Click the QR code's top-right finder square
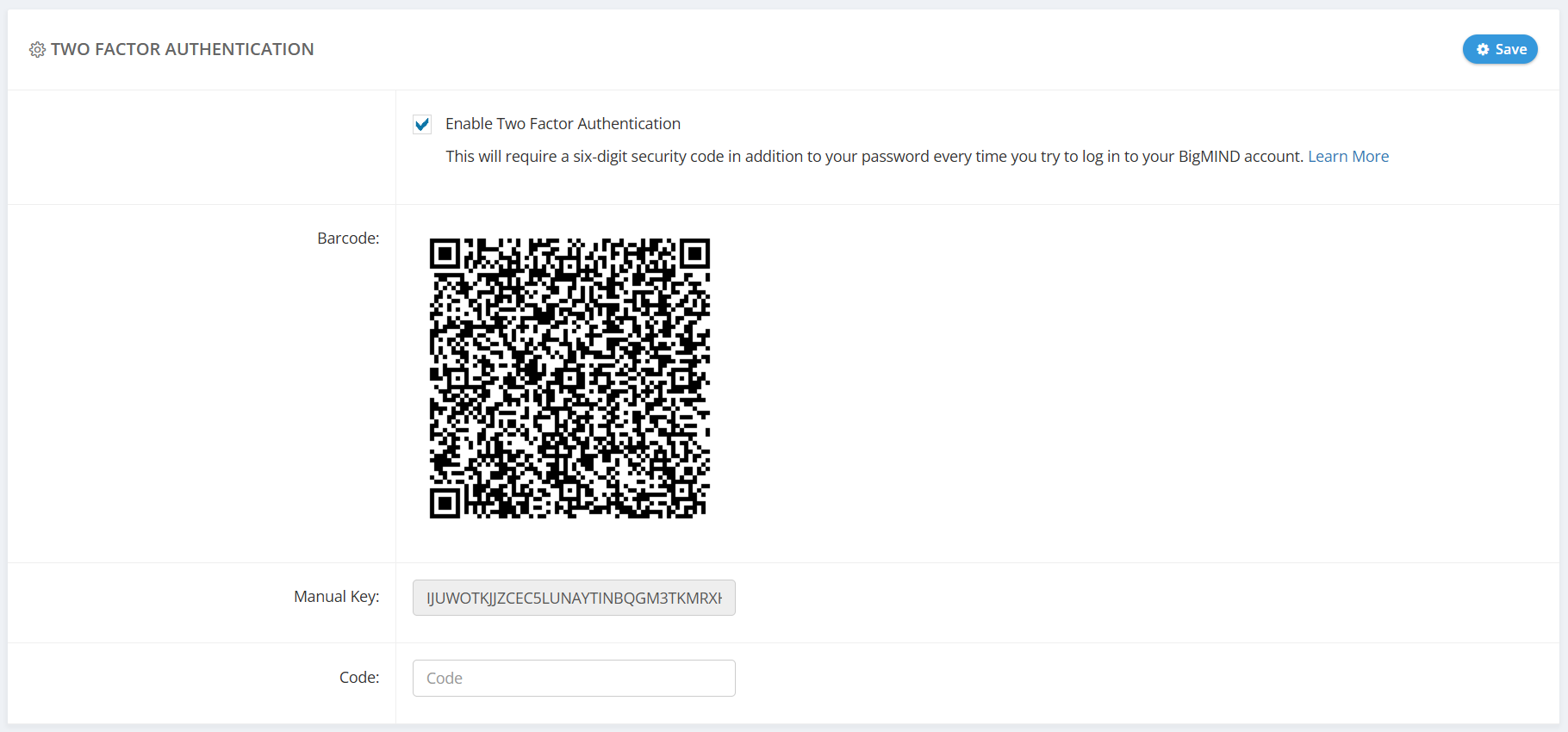Screen dimensions: 1568x732 coord(694,253)
